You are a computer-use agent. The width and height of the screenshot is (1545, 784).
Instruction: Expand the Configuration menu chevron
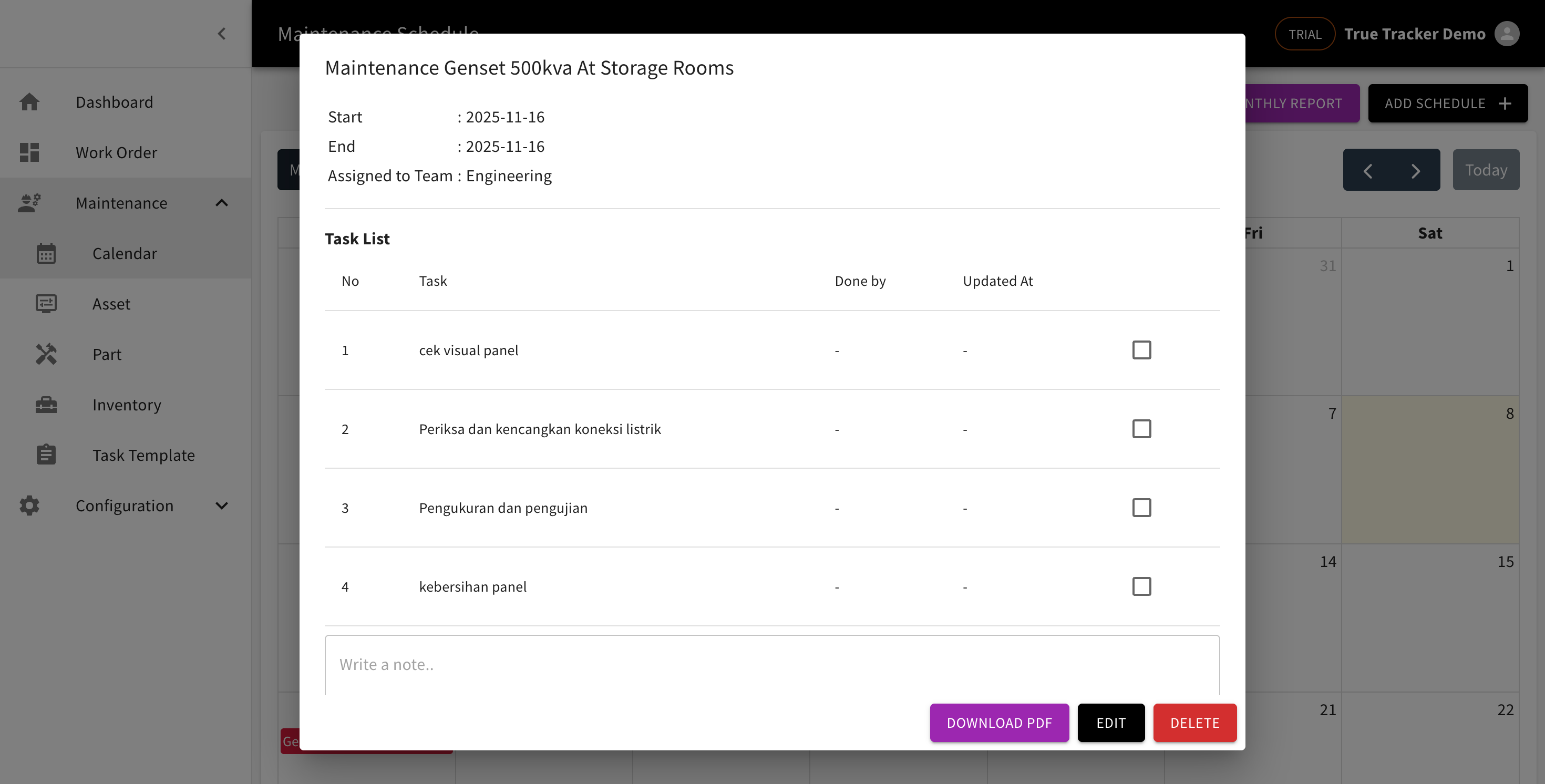click(x=221, y=506)
